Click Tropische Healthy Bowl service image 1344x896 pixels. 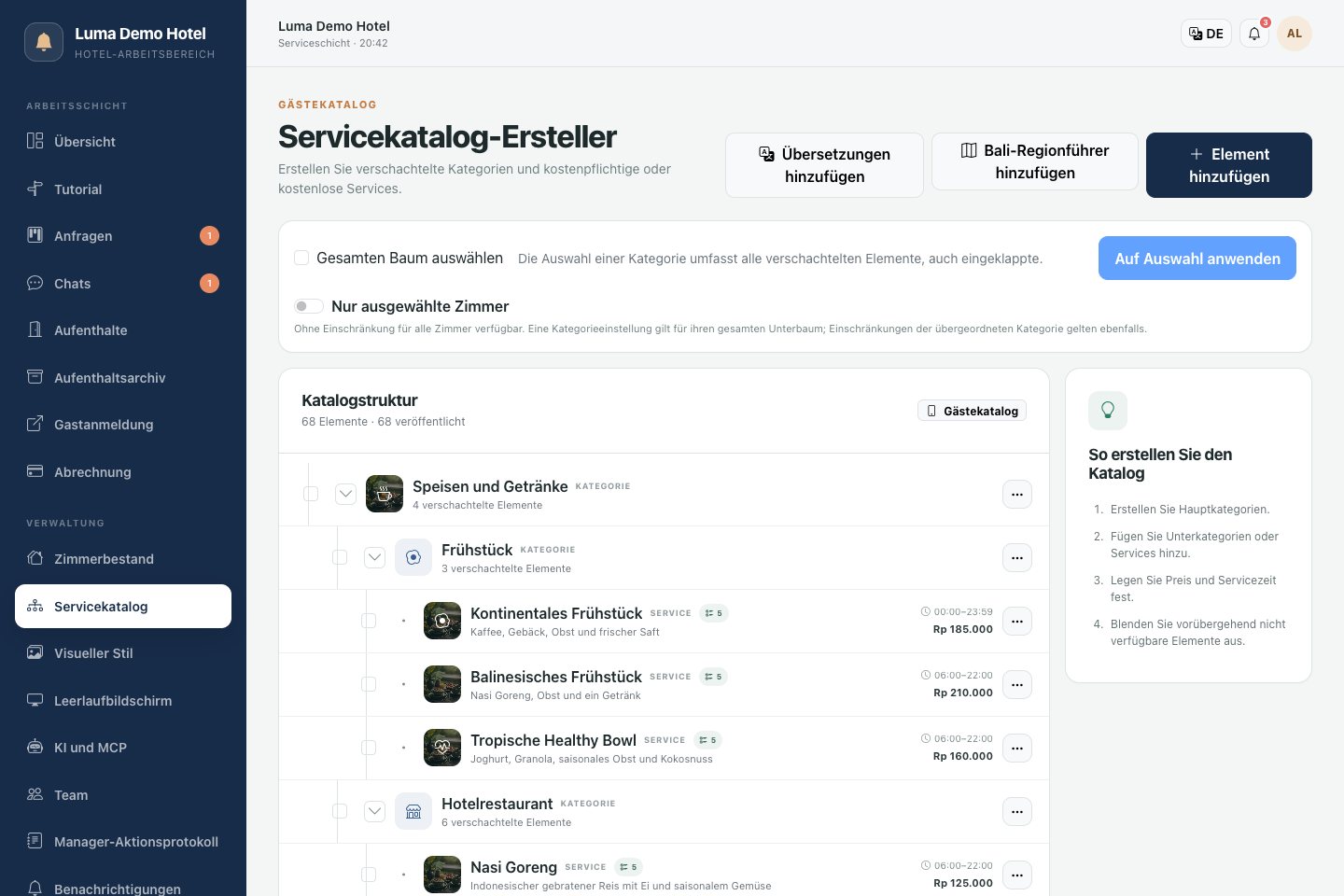click(442, 748)
